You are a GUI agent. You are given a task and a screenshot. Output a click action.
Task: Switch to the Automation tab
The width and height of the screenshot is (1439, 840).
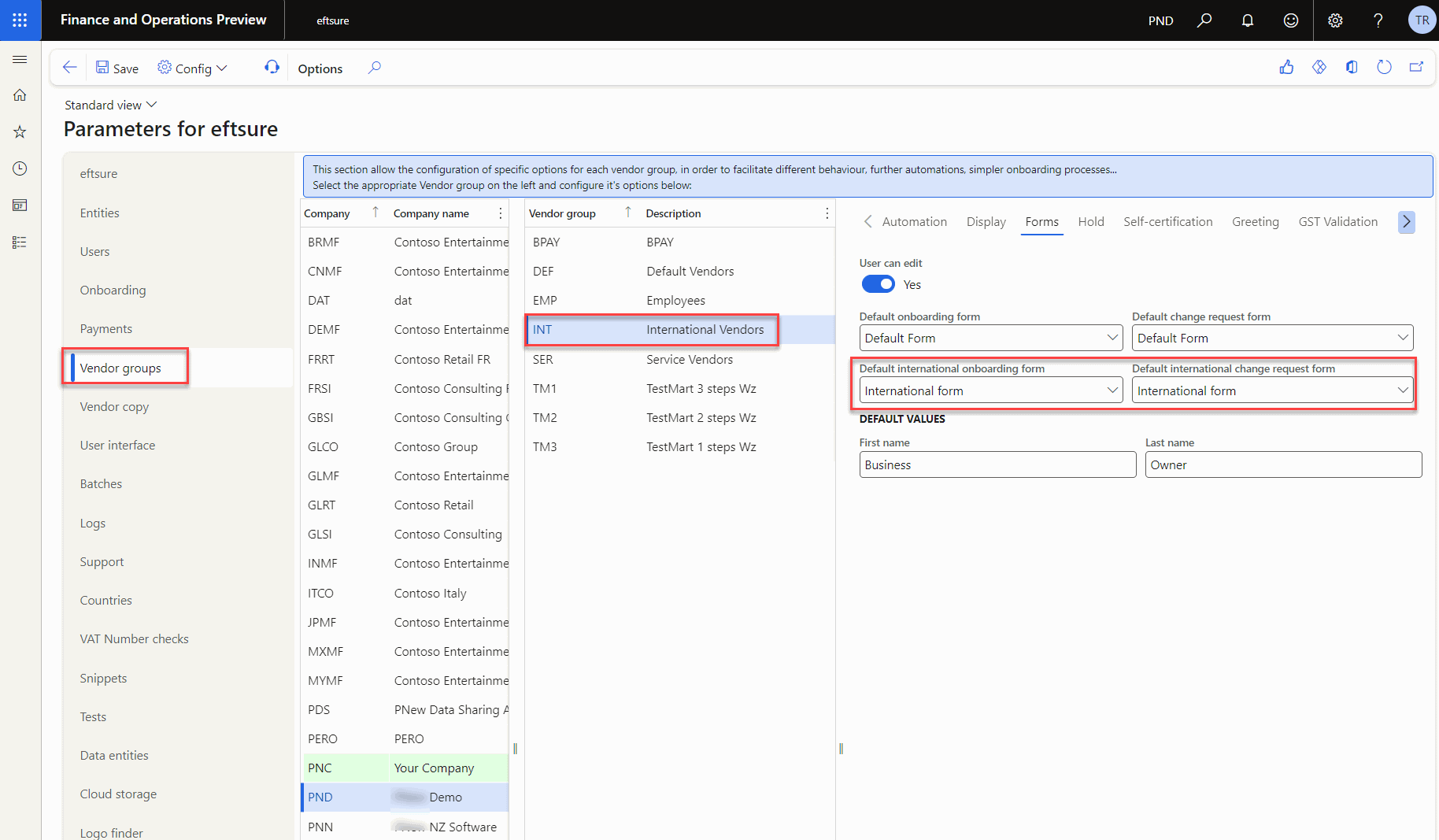click(x=915, y=222)
